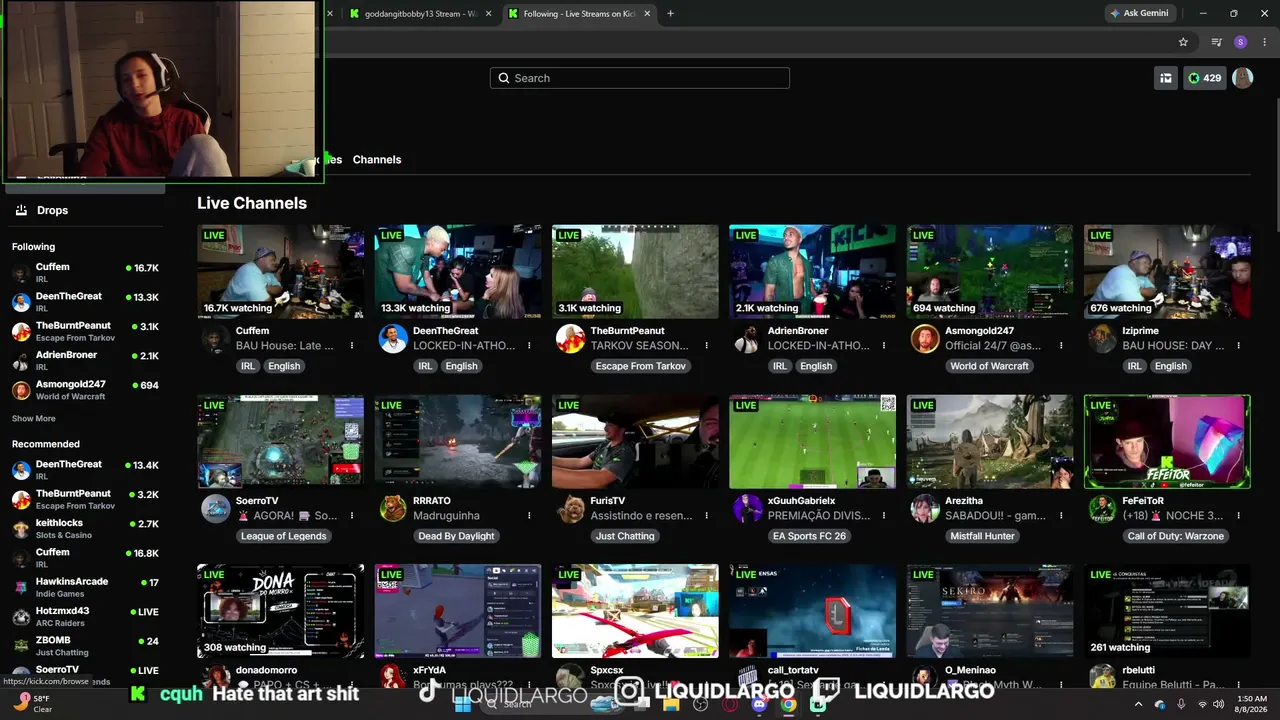1280x720 pixels.
Task: Open ZBOMB in Recommended sidebar list
Action: [x=85, y=646]
